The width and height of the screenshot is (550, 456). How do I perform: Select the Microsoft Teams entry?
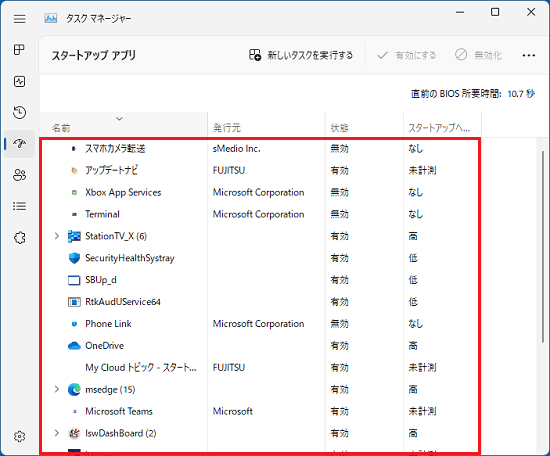pyautogui.click(x=119, y=411)
